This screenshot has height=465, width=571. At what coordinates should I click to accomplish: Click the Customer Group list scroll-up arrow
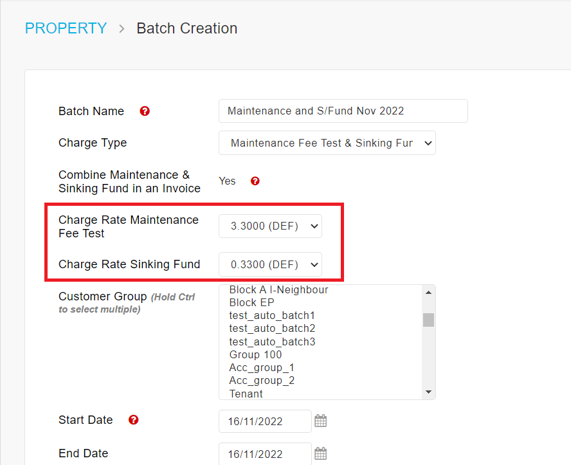[x=428, y=292]
